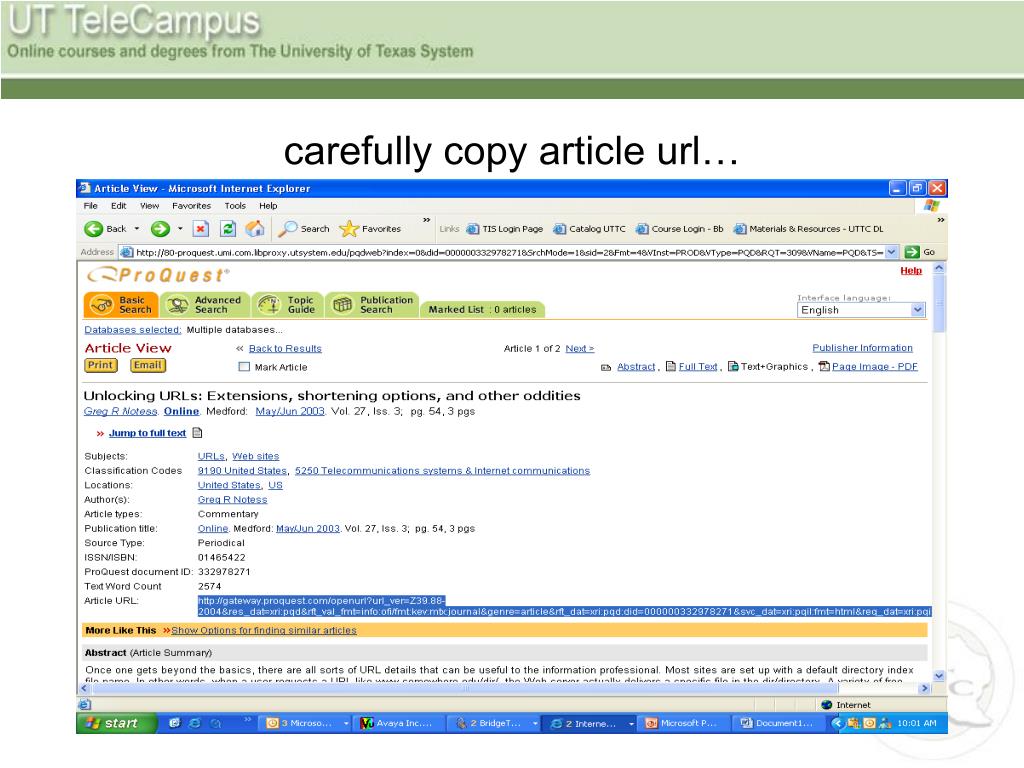Open the Search magnifier toolbar button
This screenshot has width=1024, height=768.
click(x=304, y=229)
